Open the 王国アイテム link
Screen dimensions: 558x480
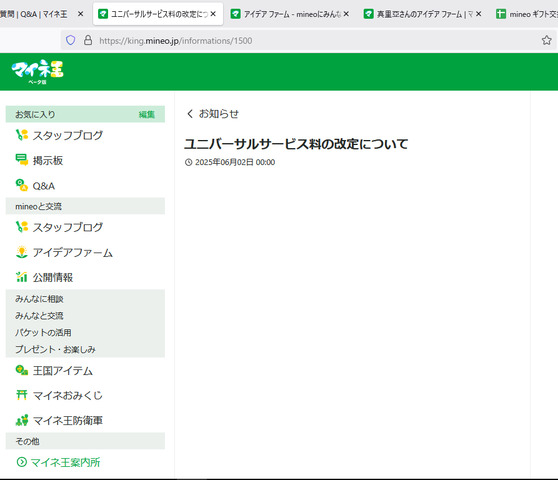click(63, 371)
